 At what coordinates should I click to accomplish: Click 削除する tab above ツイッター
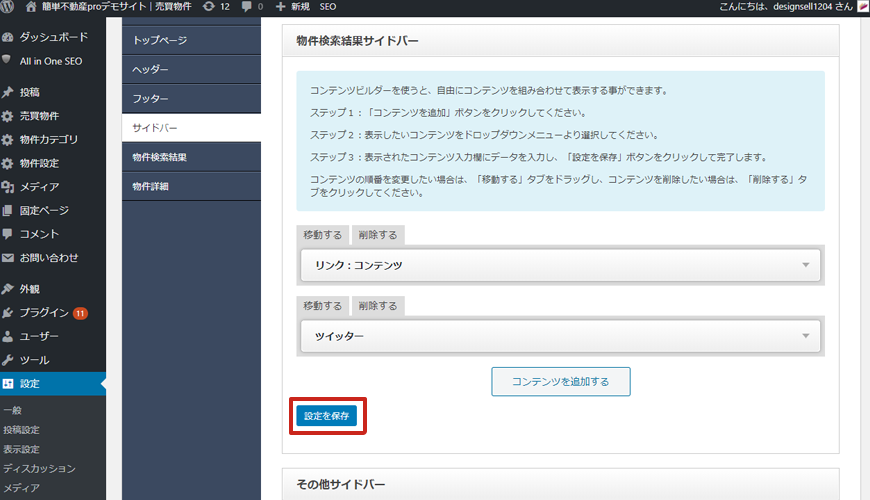click(x=377, y=306)
